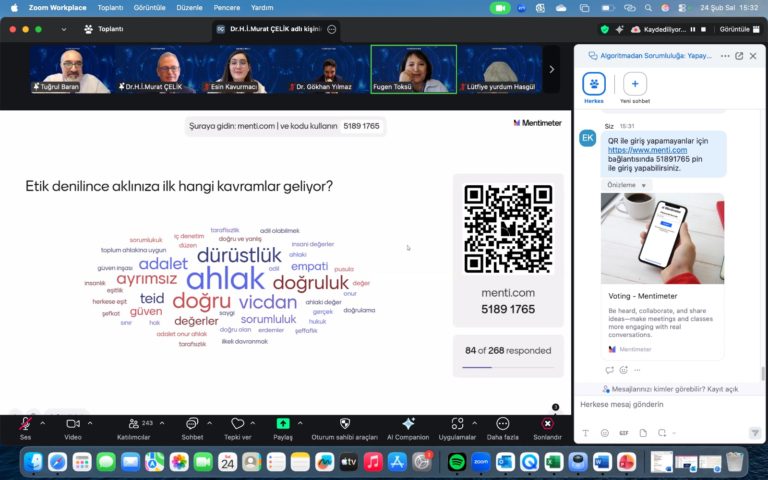Click the GIF icon in chat composer

[x=623, y=433]
